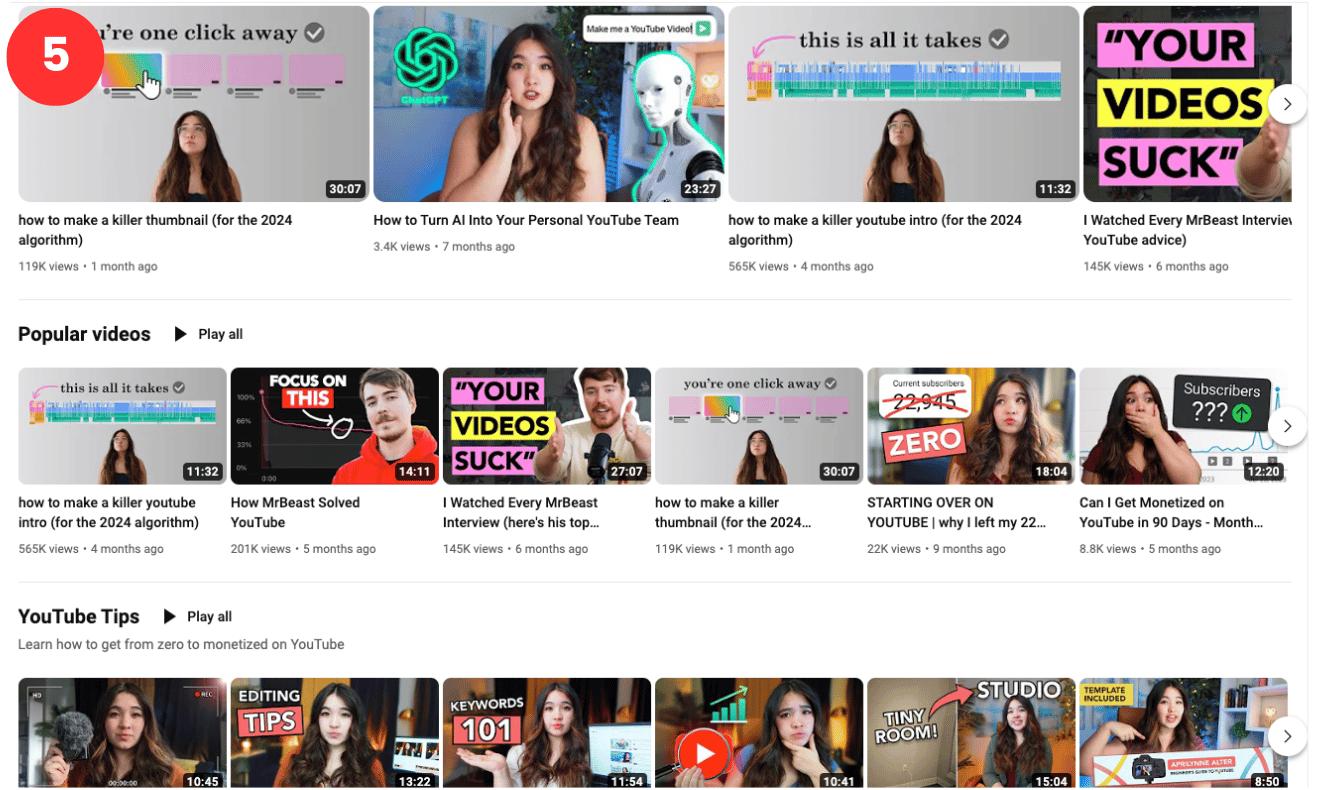The width and height of the screenshot is (1319, 790).
Task: Click the Play all triangle icon beside Popular videos
Action: [x=180, y=334]
